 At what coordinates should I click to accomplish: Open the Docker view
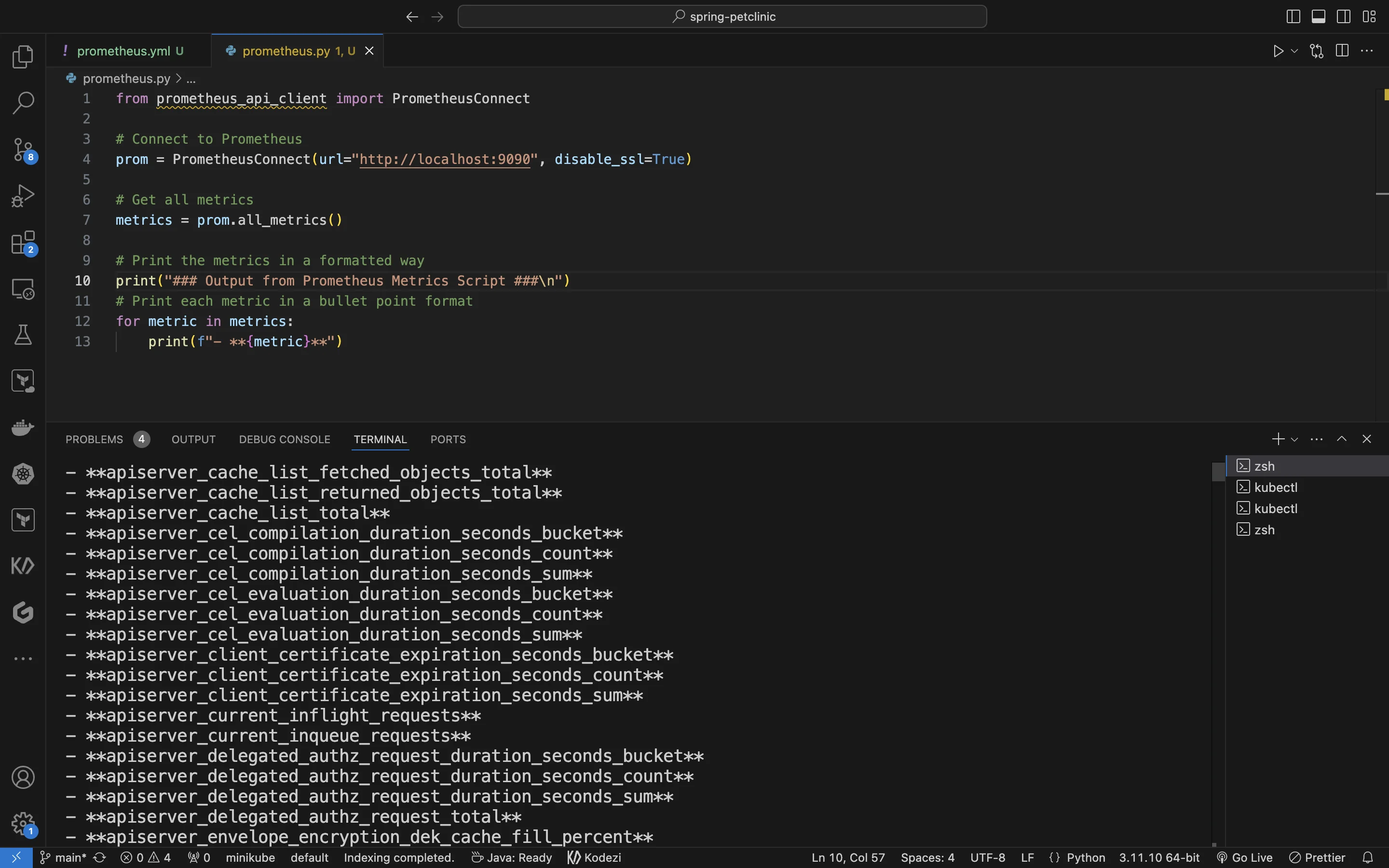click(x=23, y=428)
